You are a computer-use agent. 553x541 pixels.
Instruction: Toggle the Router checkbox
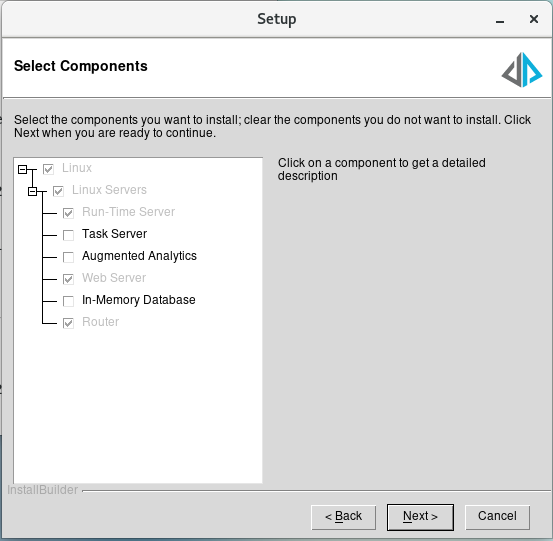coord(68,323)
